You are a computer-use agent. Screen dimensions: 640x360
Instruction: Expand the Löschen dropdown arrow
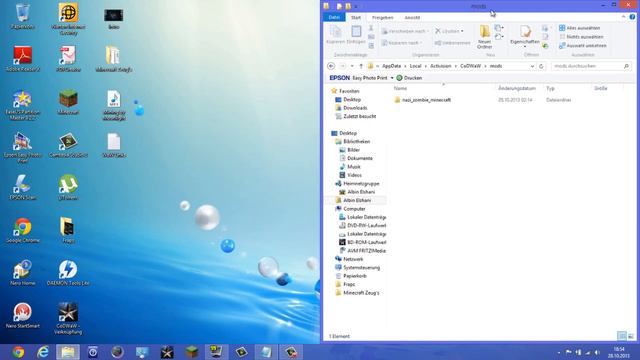tap(462, 31)
